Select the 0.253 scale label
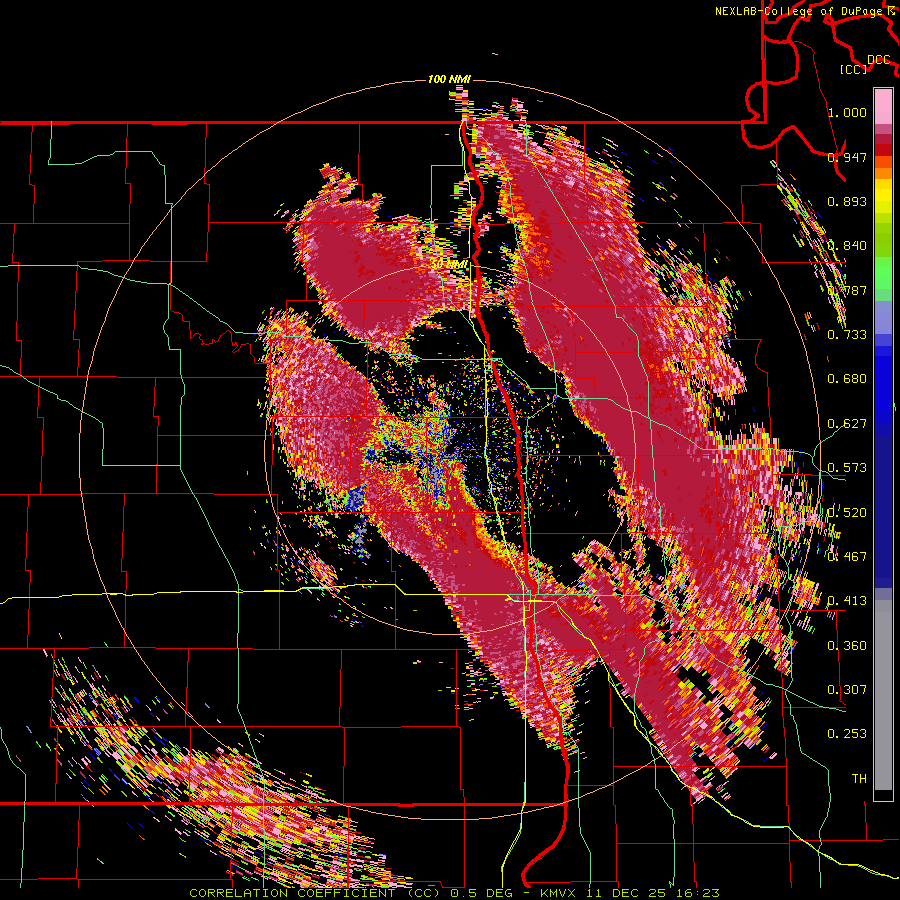900x900 pixels. [847, 734]
